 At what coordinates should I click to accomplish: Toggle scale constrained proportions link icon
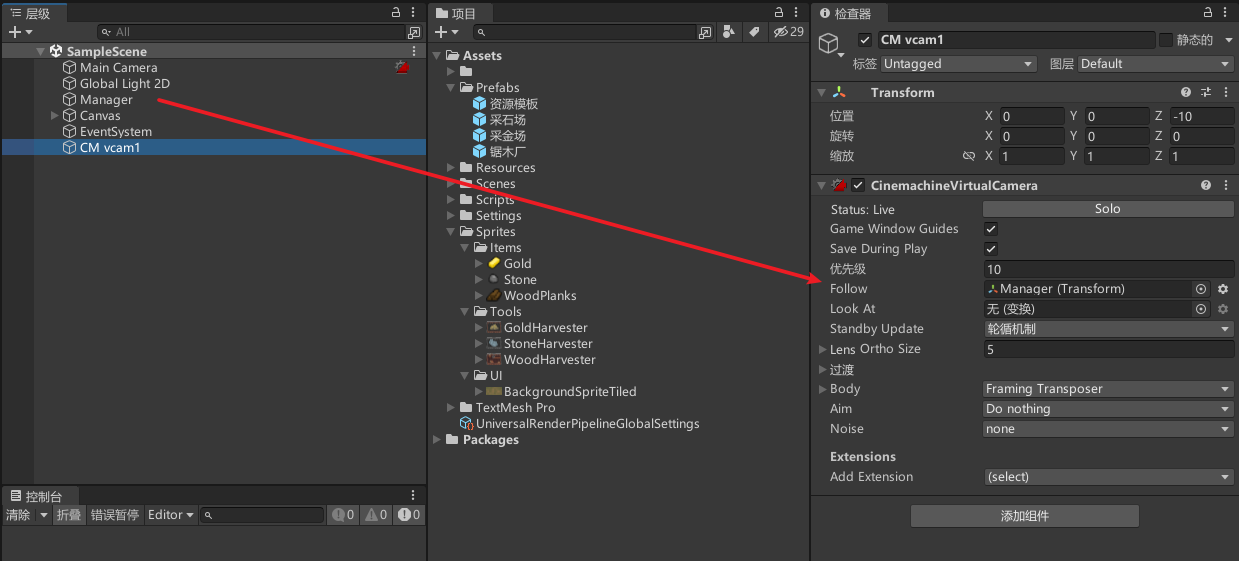(x=968, y=156)
